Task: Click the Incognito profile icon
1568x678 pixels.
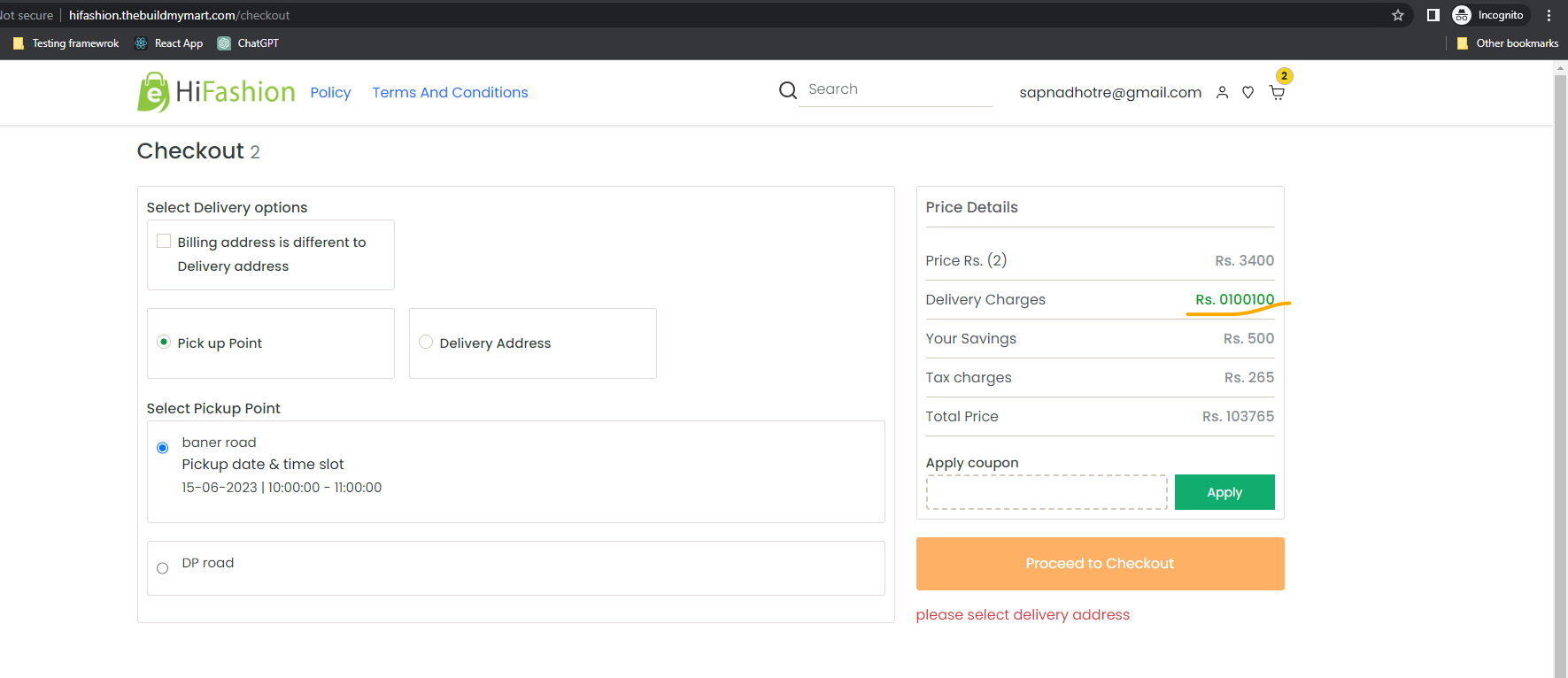Action: click(x=1462, y=15)
